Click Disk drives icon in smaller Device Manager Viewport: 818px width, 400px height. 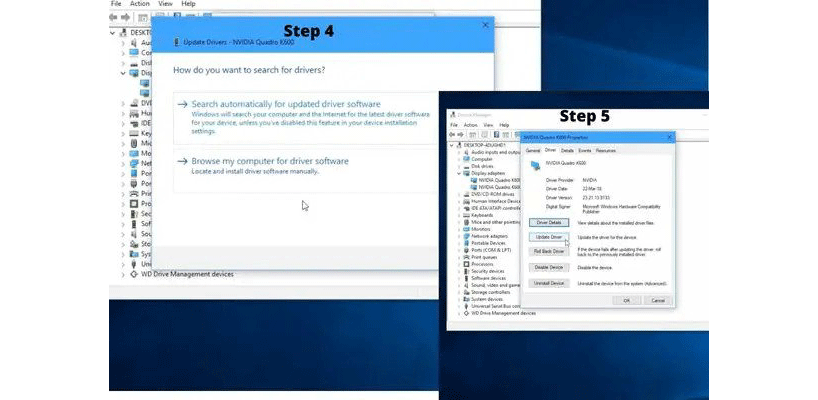point(466,166)
